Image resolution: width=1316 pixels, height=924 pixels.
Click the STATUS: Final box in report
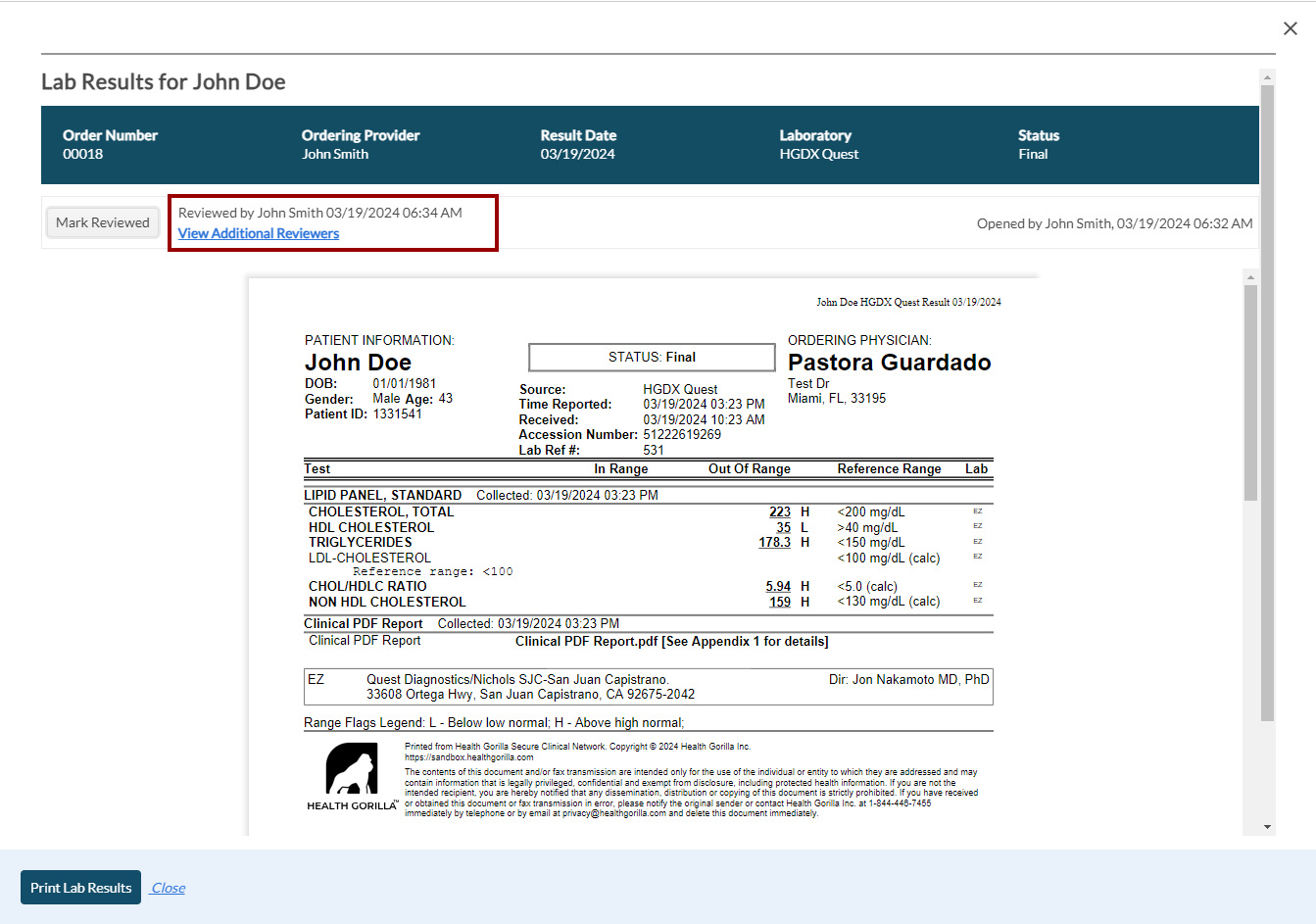[x=652, y=357]
